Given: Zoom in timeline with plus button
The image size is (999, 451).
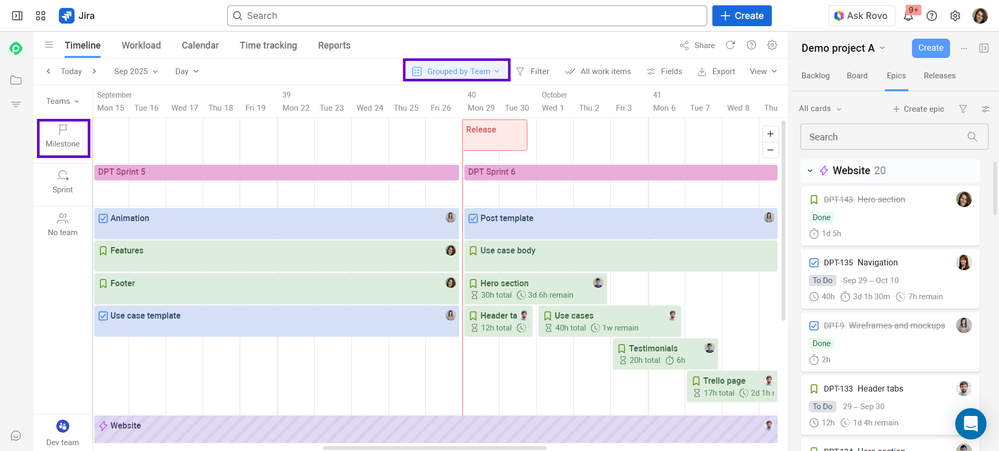Looking at the screenshot, I should tap(770, 134).
